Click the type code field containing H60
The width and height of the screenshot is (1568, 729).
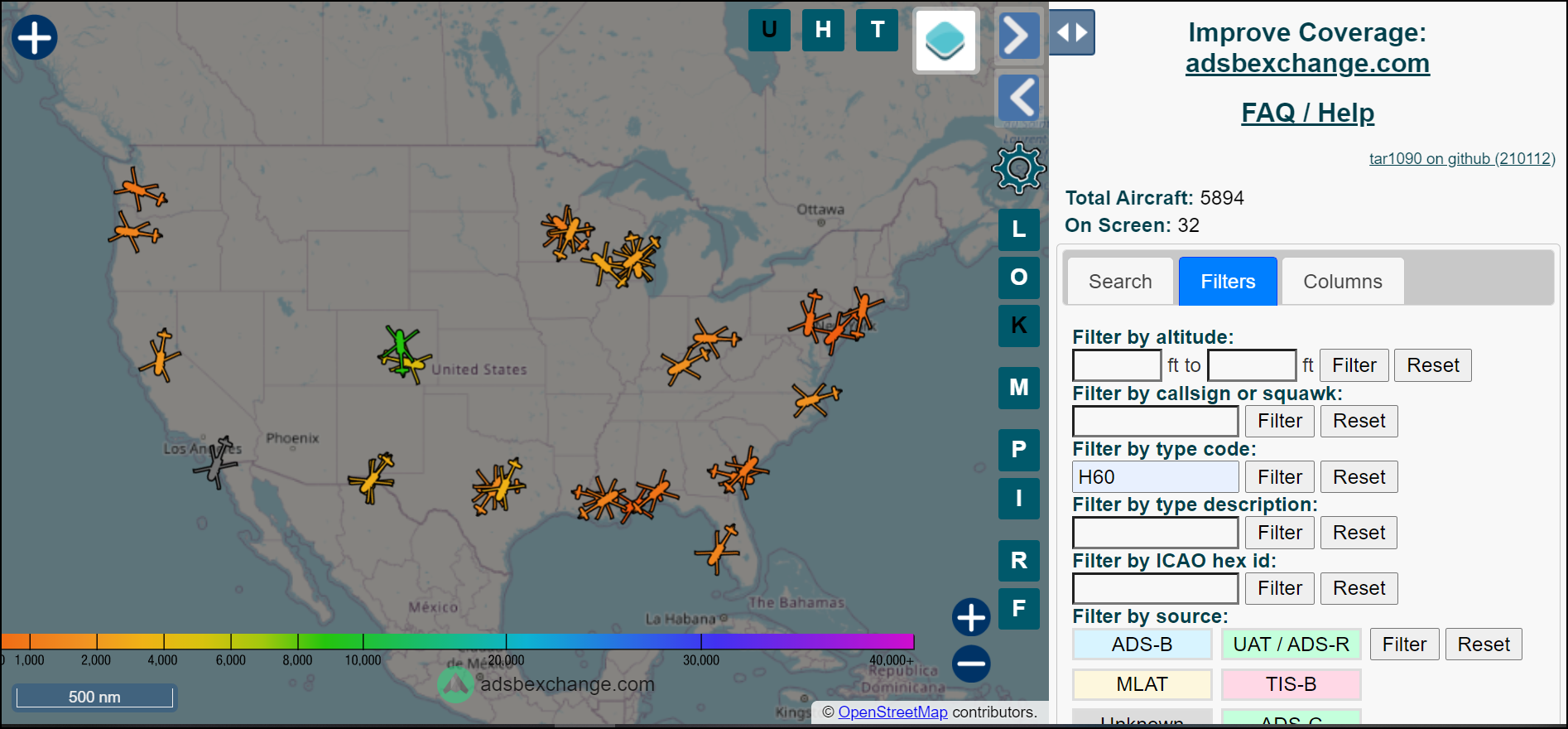coord(1156,477)
